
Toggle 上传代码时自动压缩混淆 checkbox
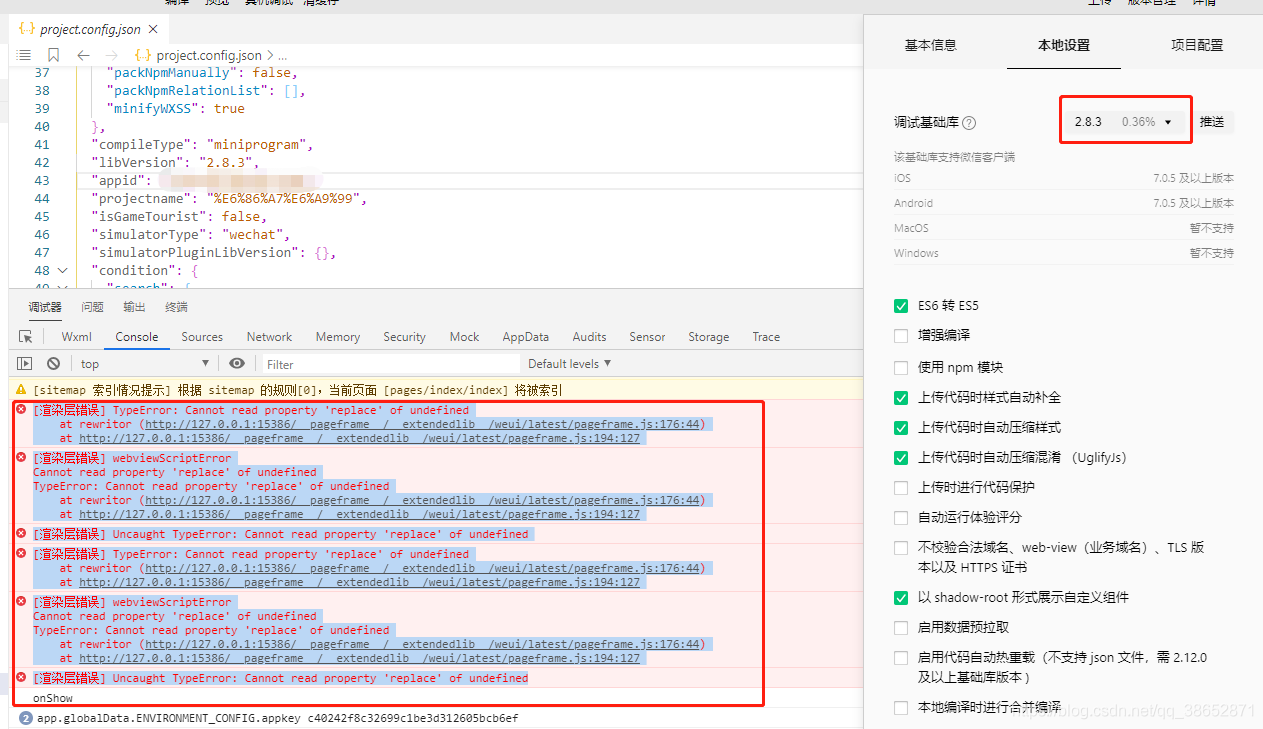coord(901,457)
